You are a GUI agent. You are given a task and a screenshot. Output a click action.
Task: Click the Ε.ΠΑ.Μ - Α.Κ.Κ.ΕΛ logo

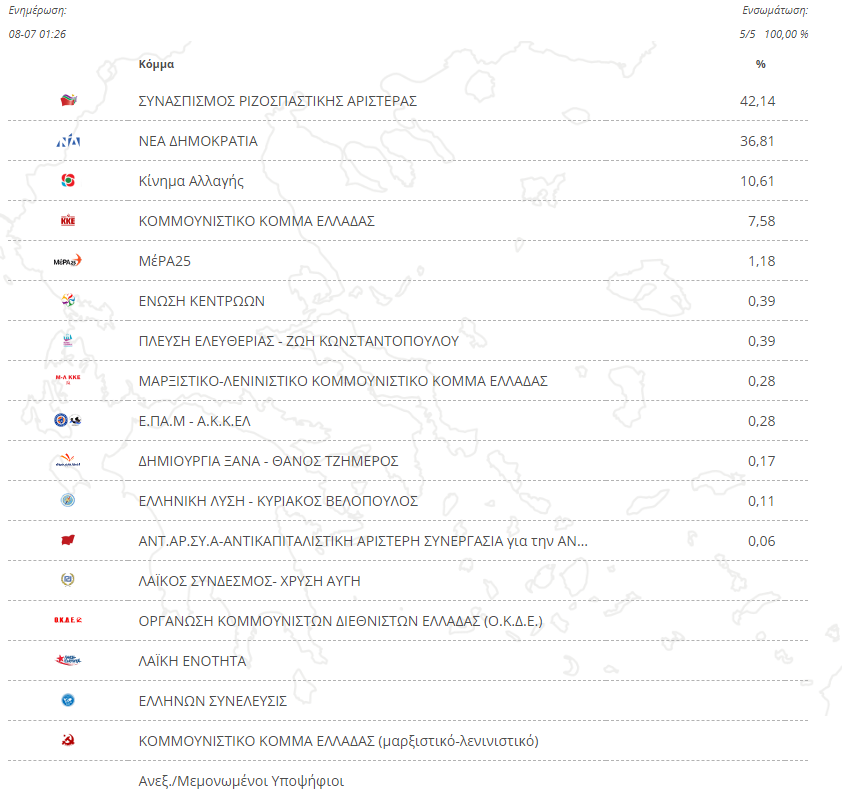pos(68,421)
